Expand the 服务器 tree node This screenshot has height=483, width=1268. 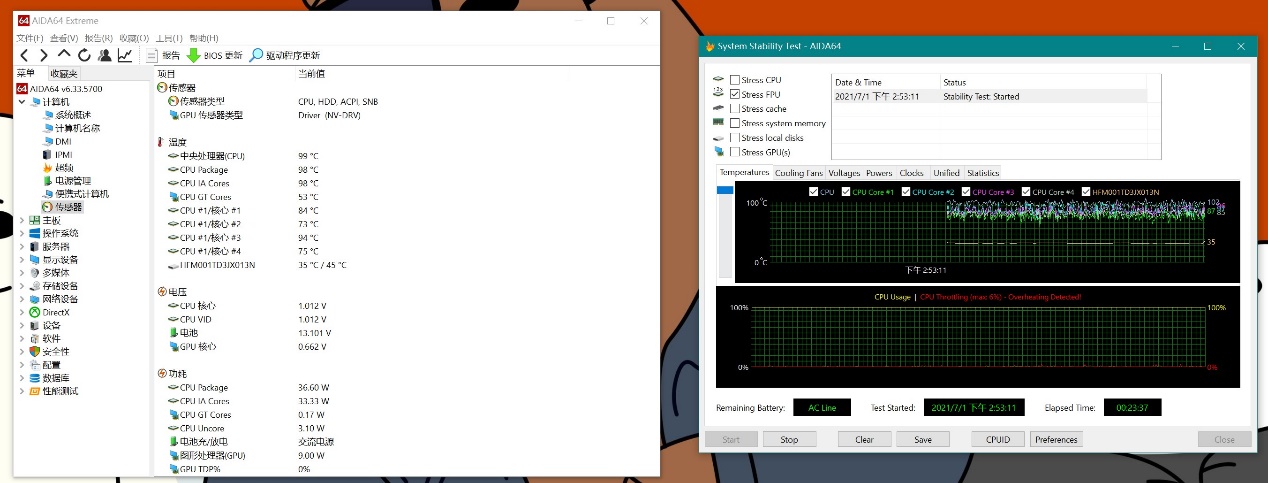(22, 246)
